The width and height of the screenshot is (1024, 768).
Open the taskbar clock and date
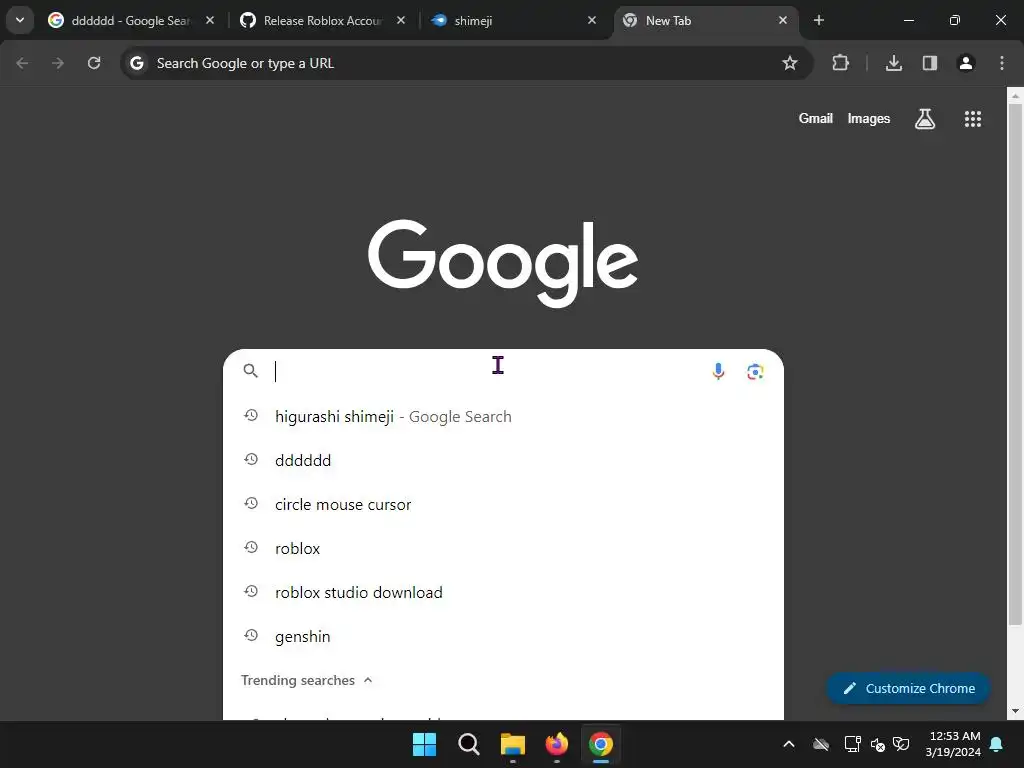[953, 744]
